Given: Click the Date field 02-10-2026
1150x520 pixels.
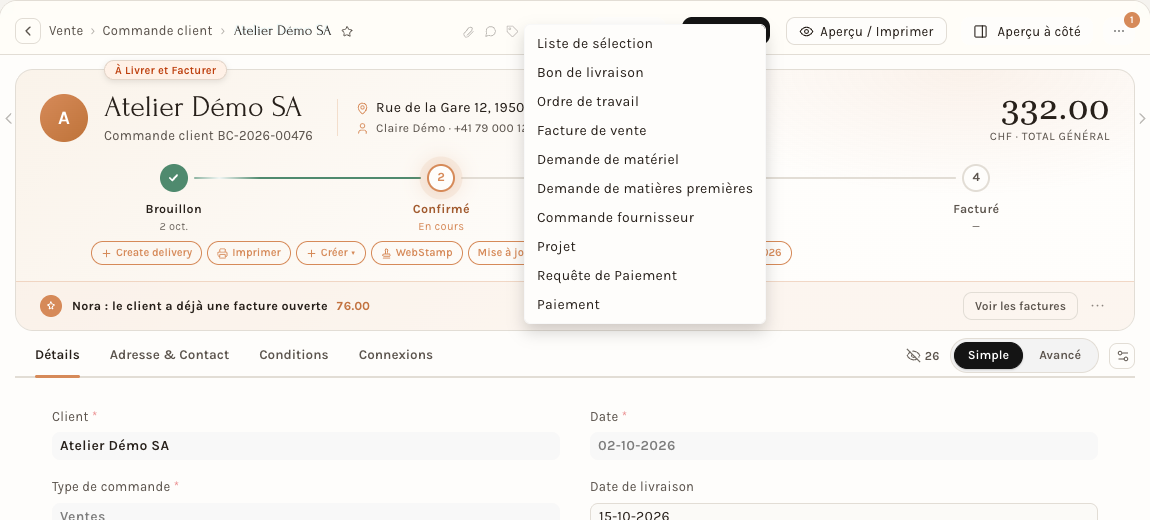Looking at the screenshot, I should 844,446.
